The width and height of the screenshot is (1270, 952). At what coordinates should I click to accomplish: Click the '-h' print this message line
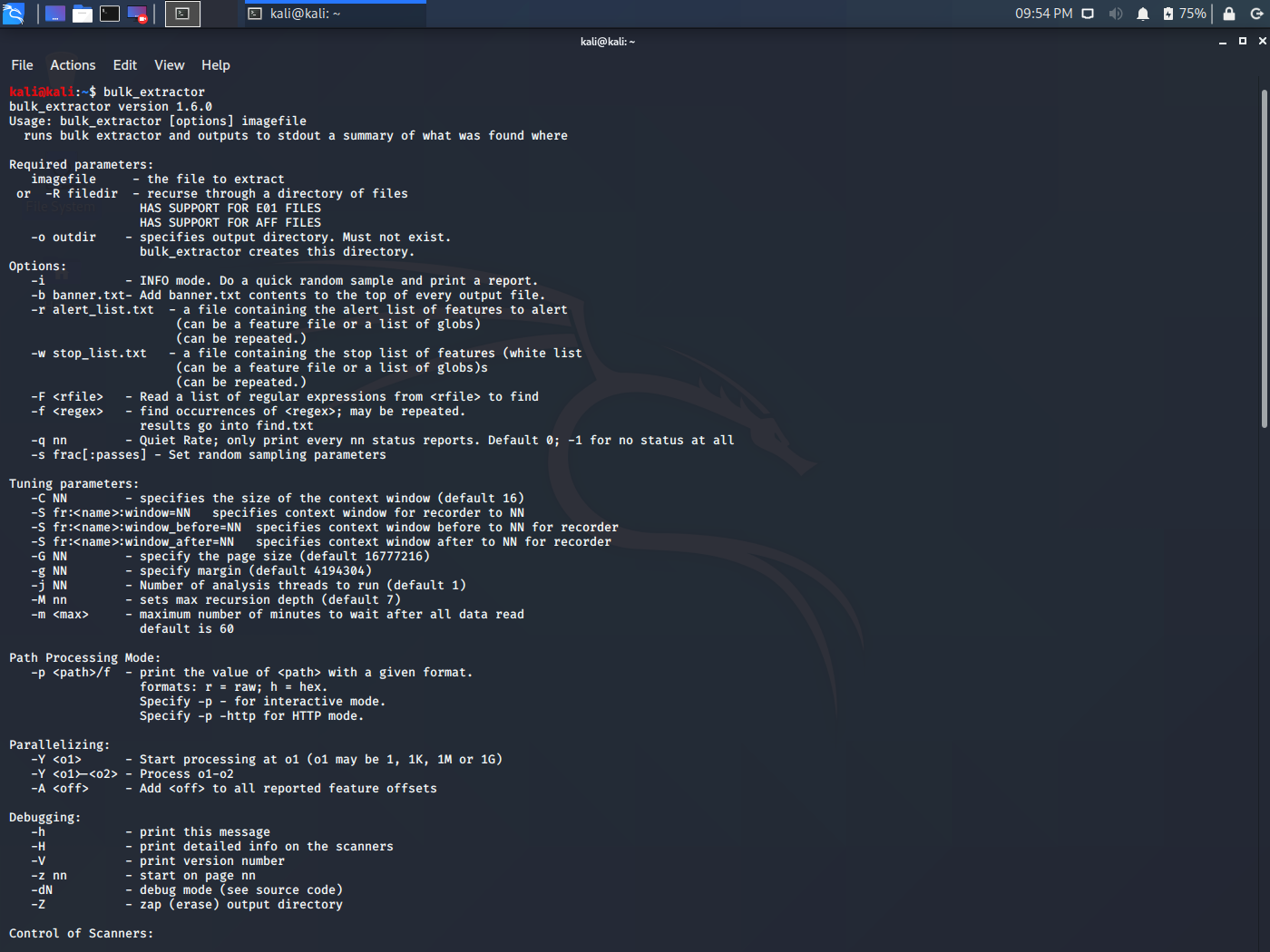click(x=151, y=831)
